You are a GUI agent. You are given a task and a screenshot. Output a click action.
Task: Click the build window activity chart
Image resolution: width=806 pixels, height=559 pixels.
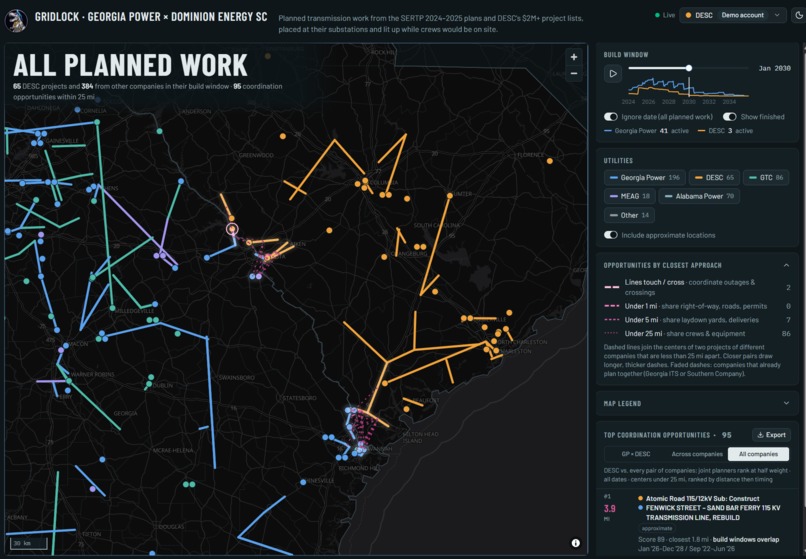pyautogui.click(x=688, y=87)
